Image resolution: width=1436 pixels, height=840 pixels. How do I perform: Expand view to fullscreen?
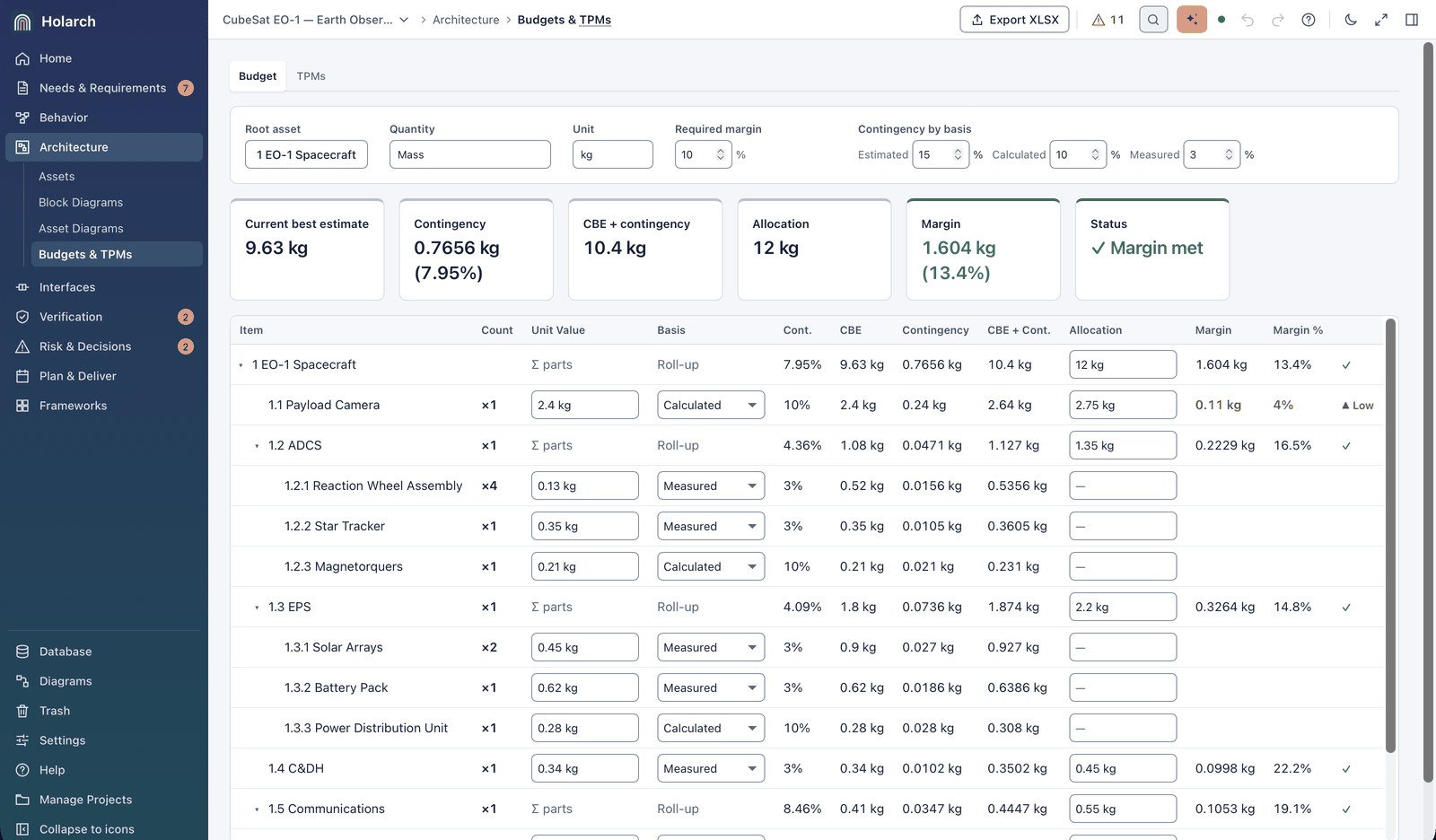[x=1381, y=20]
